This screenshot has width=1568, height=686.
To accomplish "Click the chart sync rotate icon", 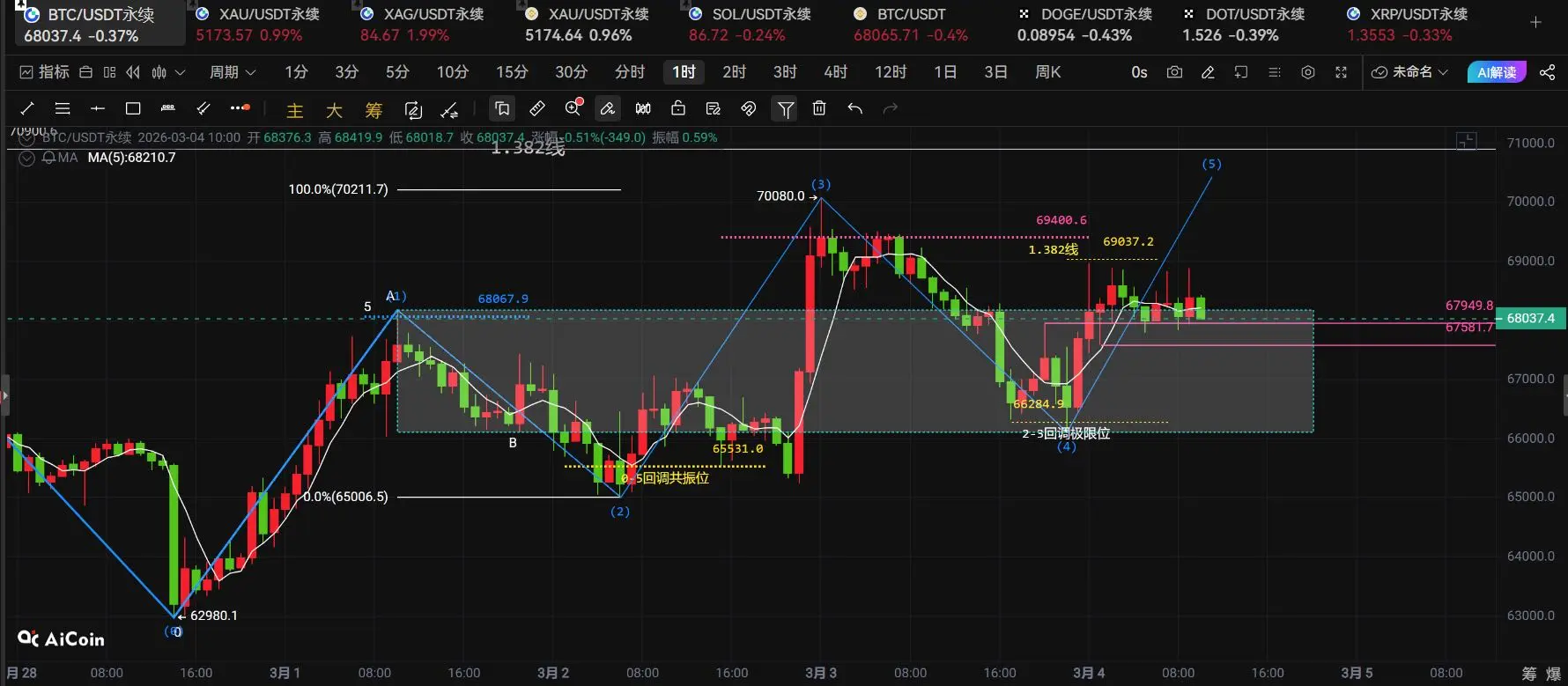I will point(413,109).
